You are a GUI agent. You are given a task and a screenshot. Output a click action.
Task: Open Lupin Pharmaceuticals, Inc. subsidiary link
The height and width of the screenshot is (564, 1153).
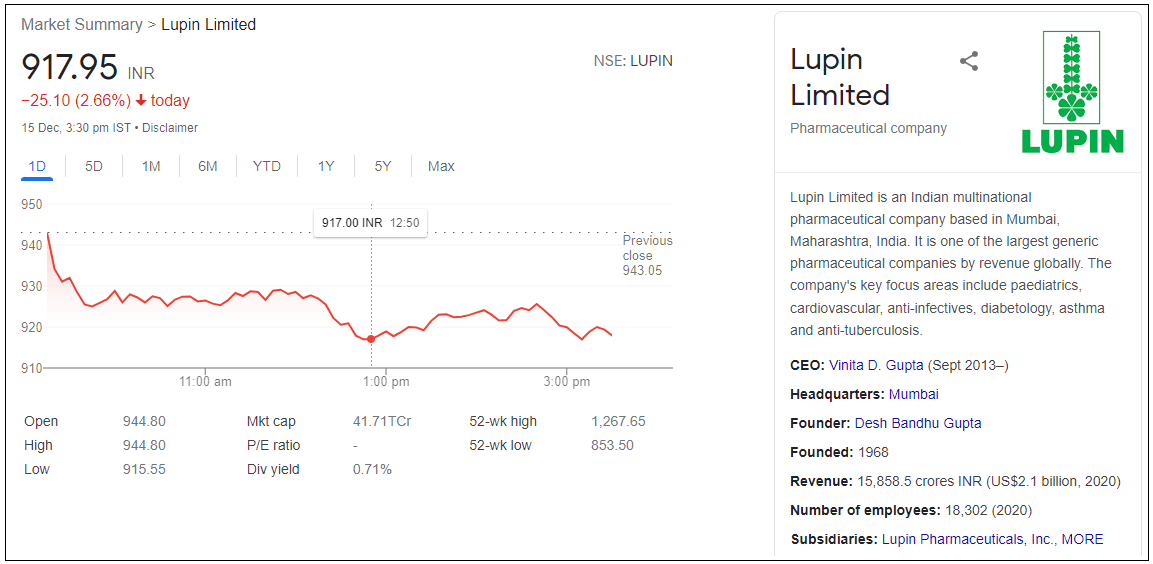pyautogui.click(x=967, y=539)
